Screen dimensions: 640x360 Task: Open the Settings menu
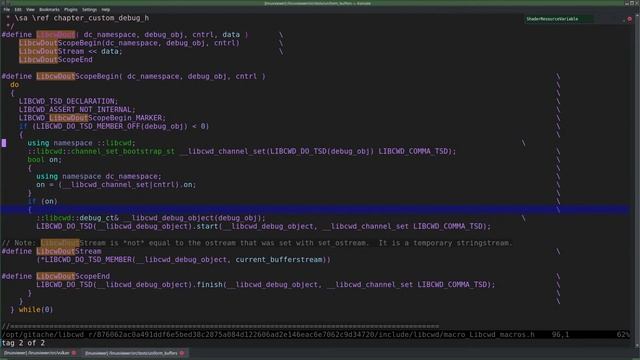[89, 9]
